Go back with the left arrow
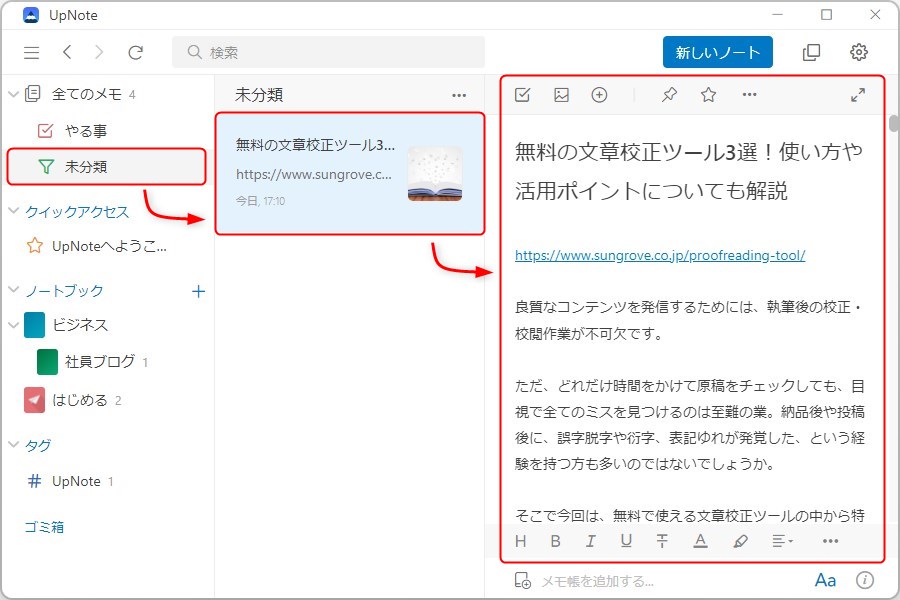The height and width of the screenshot is (600, 900). coord(67,52)
